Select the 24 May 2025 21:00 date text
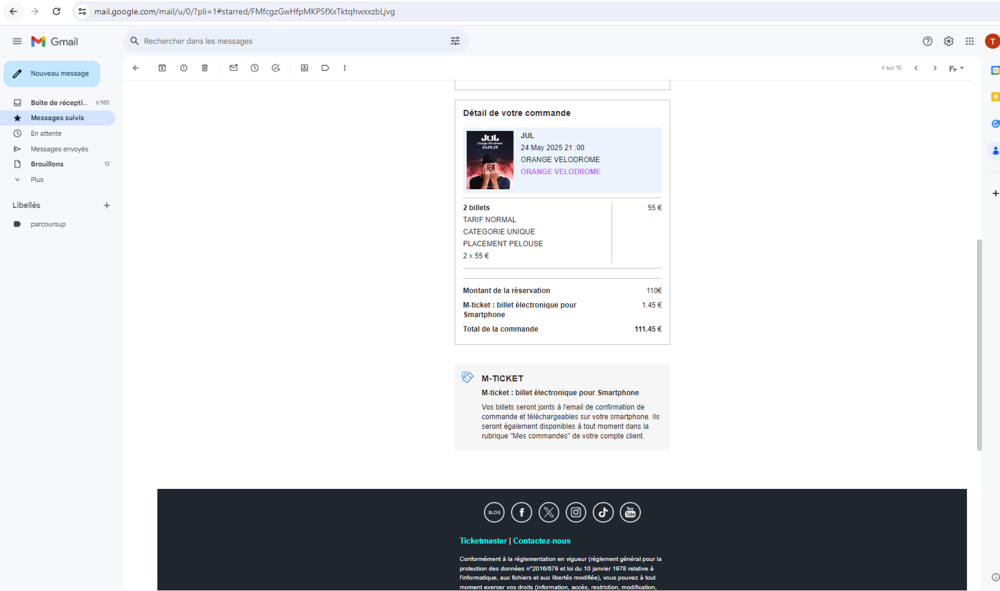 552,147
